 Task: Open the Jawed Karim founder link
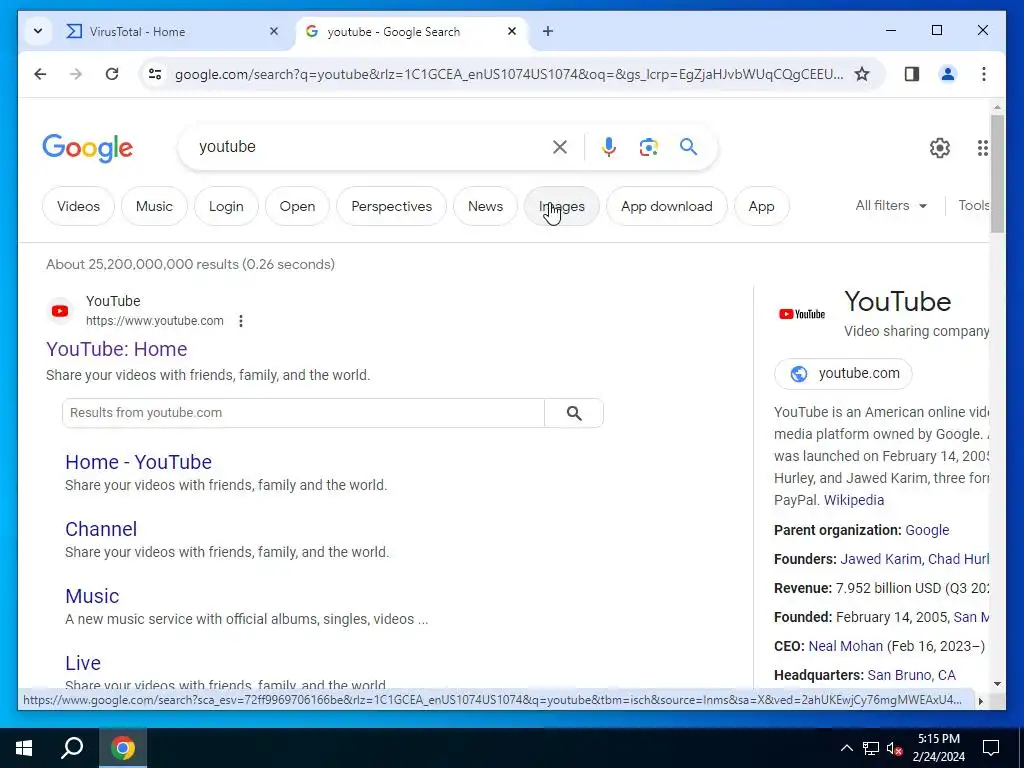pyautogui.click(x=880, y=559)
